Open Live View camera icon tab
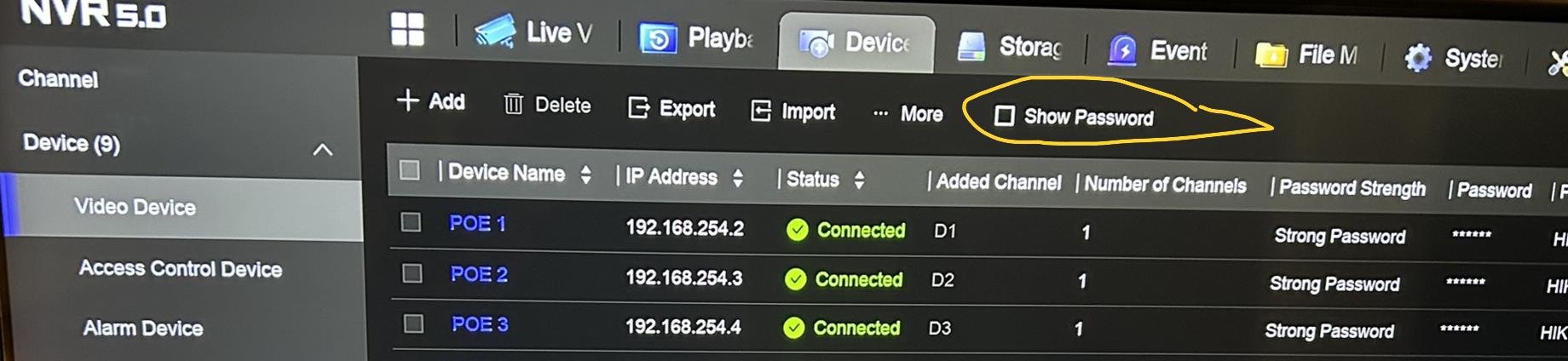1568x361 pixels. tap(495, 32)
